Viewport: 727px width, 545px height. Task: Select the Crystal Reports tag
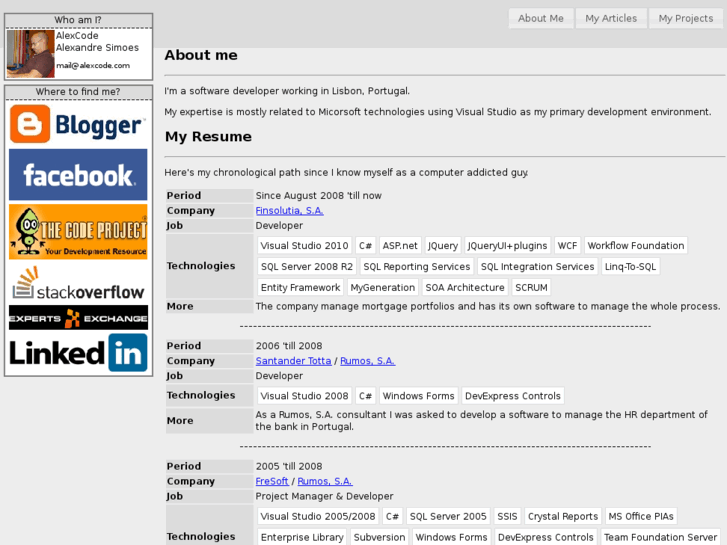click(563, 516)
